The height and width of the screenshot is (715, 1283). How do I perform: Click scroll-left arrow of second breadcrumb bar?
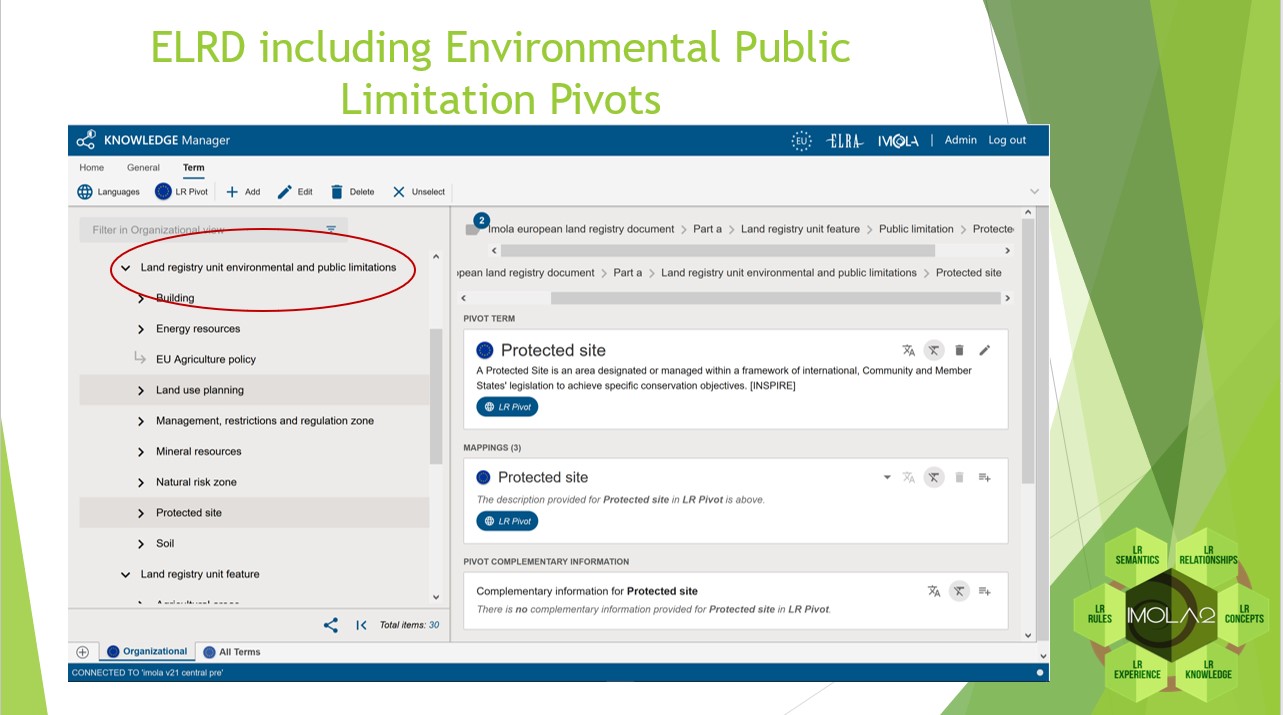(463, 298)
